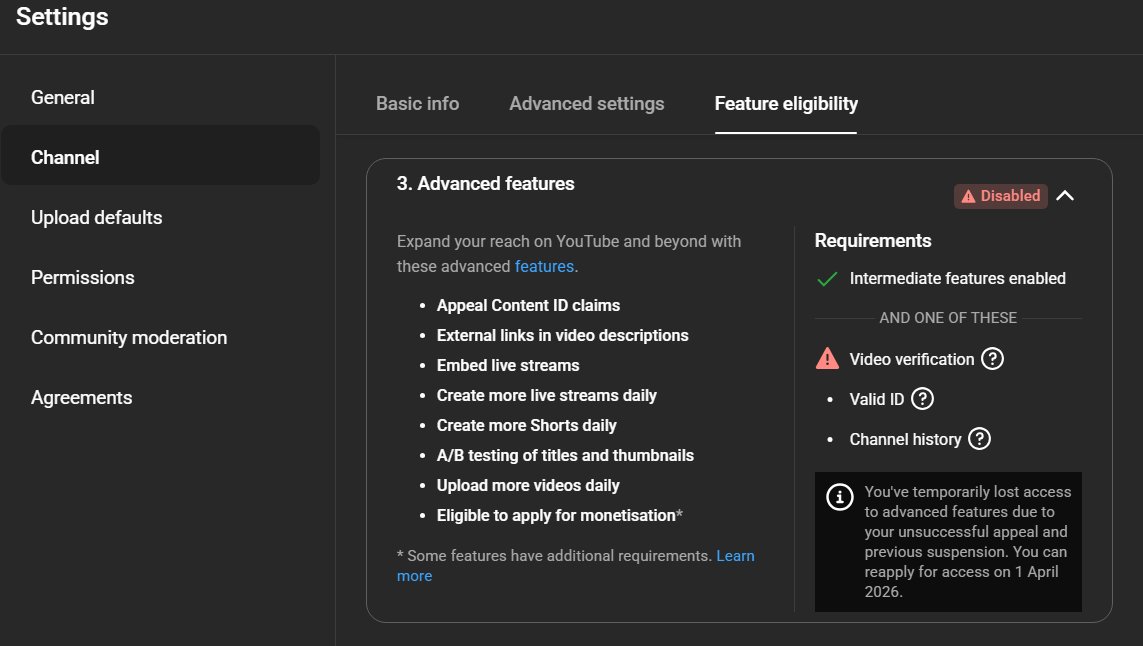This screenshot has height=646, width=1143.
Task: Click the red warning triangle beside Video verification
Action: (827, 358)
